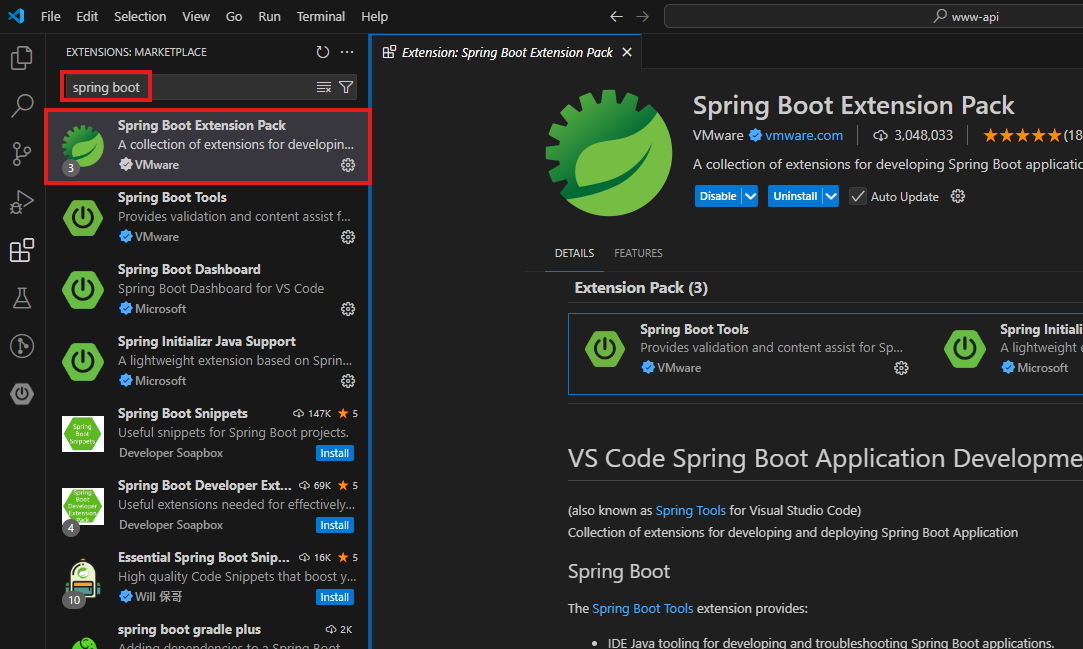The image size is (1083, 649).
Task: Manage gear for Spring Boot Extension Pack row
Action: click(x=348, y=165)
